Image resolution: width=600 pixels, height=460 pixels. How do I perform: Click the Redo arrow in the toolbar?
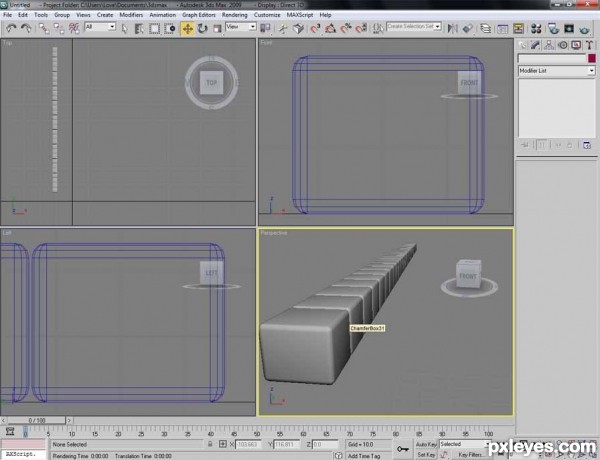(26, 28)
